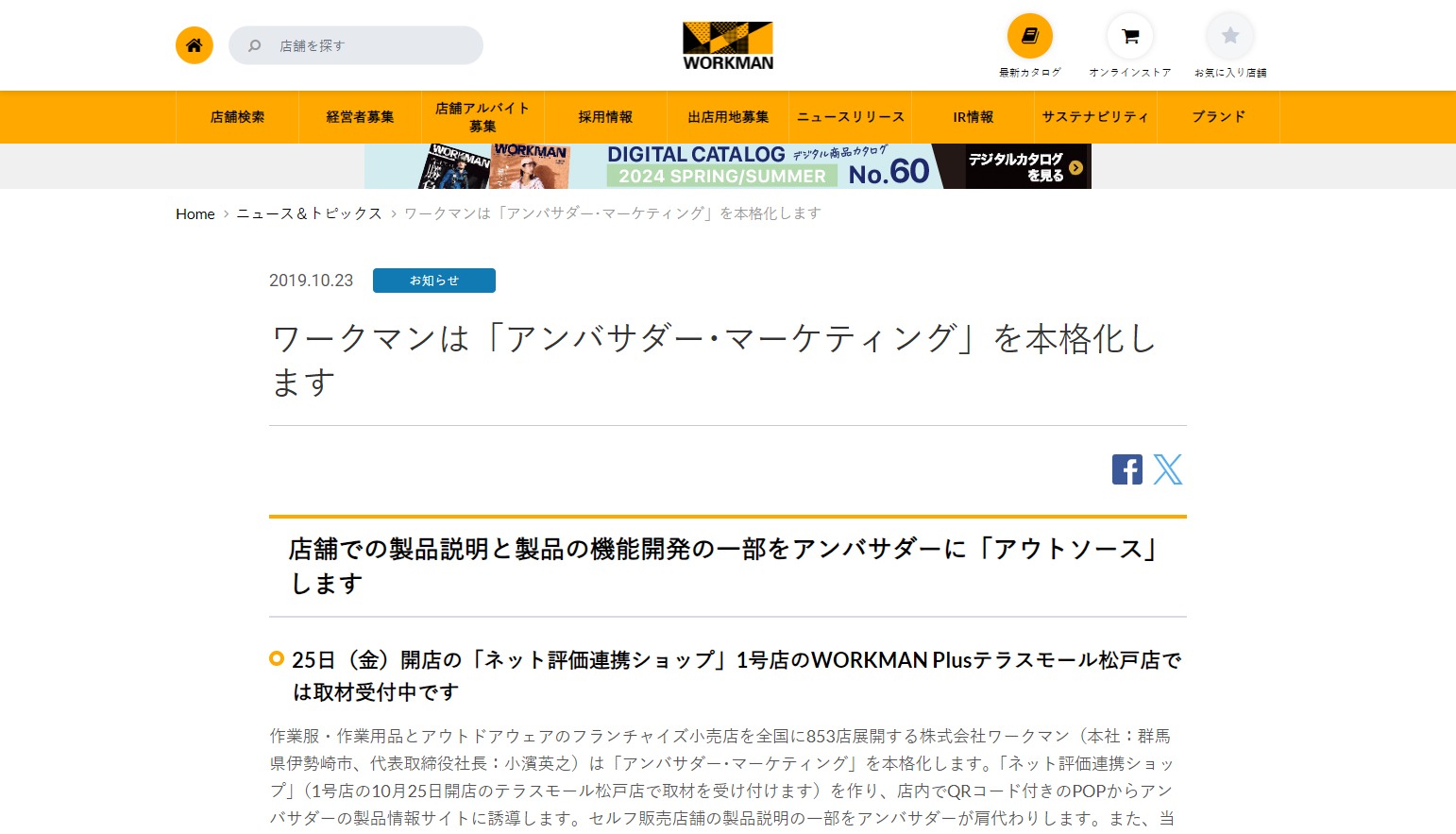Click the orange home icon button
Image resolution: width=1456 pixels, height=834 pixels.
click(x=195, y=45)
